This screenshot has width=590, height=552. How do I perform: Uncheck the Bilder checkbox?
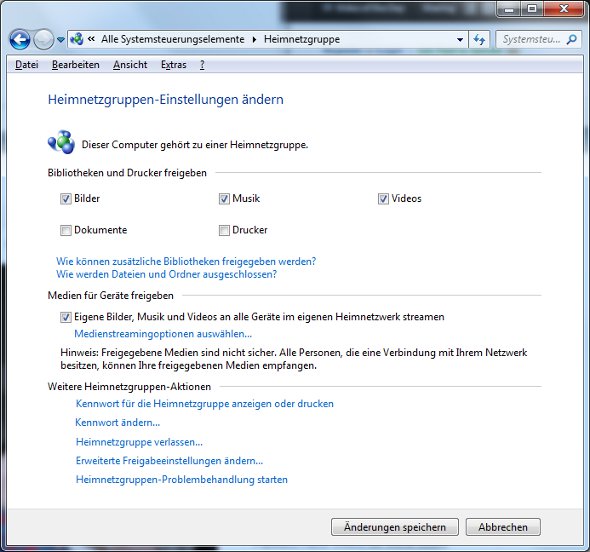tap(65, 199)
